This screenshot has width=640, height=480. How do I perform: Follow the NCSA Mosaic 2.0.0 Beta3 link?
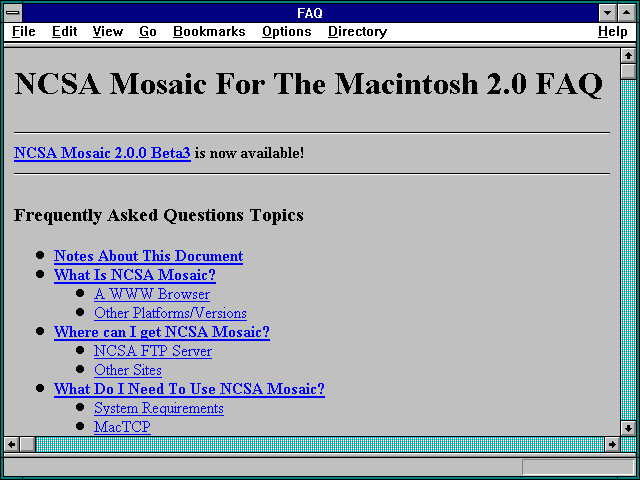click(x=102, y=153)
